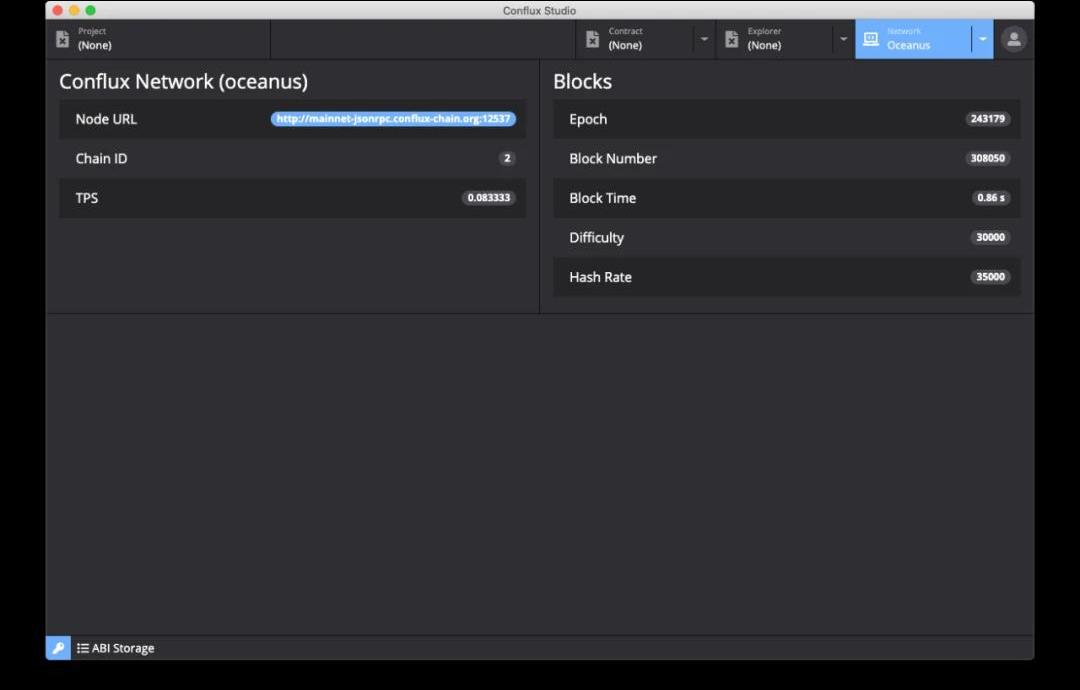Click the mainnet node URL badge
Screen dimensions: 1080x690
[x=393, y=118]
